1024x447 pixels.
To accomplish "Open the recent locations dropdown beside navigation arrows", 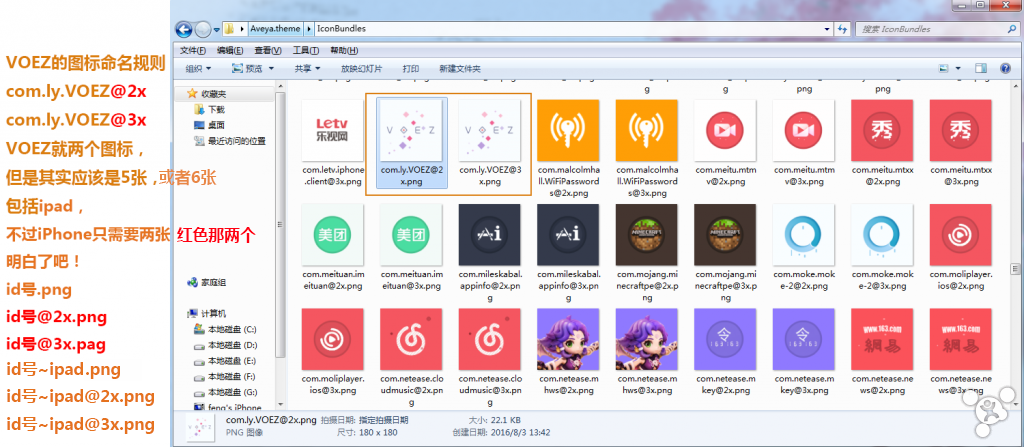I will 216,29.
